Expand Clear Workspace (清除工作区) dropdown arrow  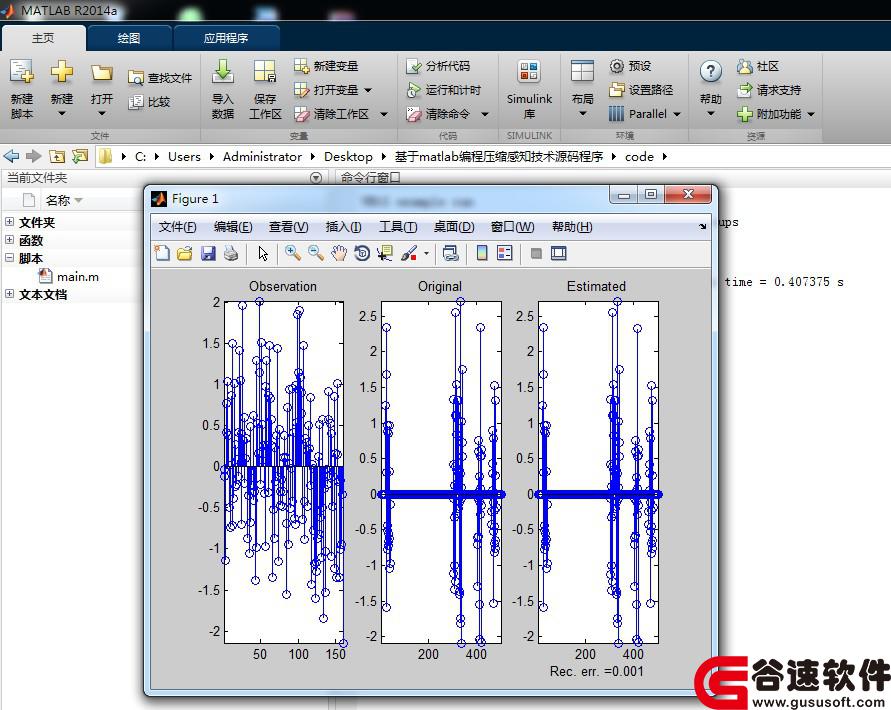[384, 114]
